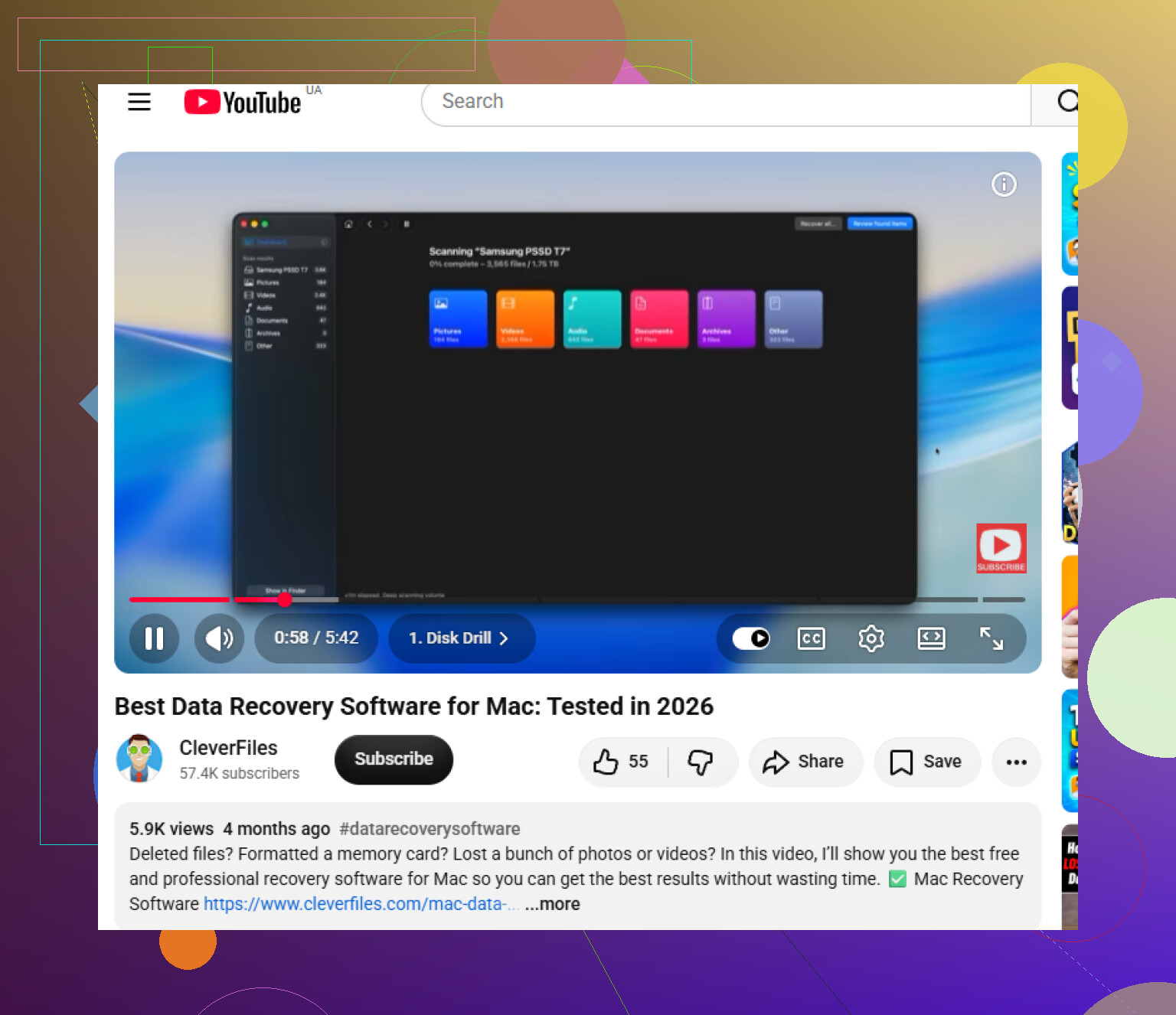Switch to theater mode

(x=931, y=638)
